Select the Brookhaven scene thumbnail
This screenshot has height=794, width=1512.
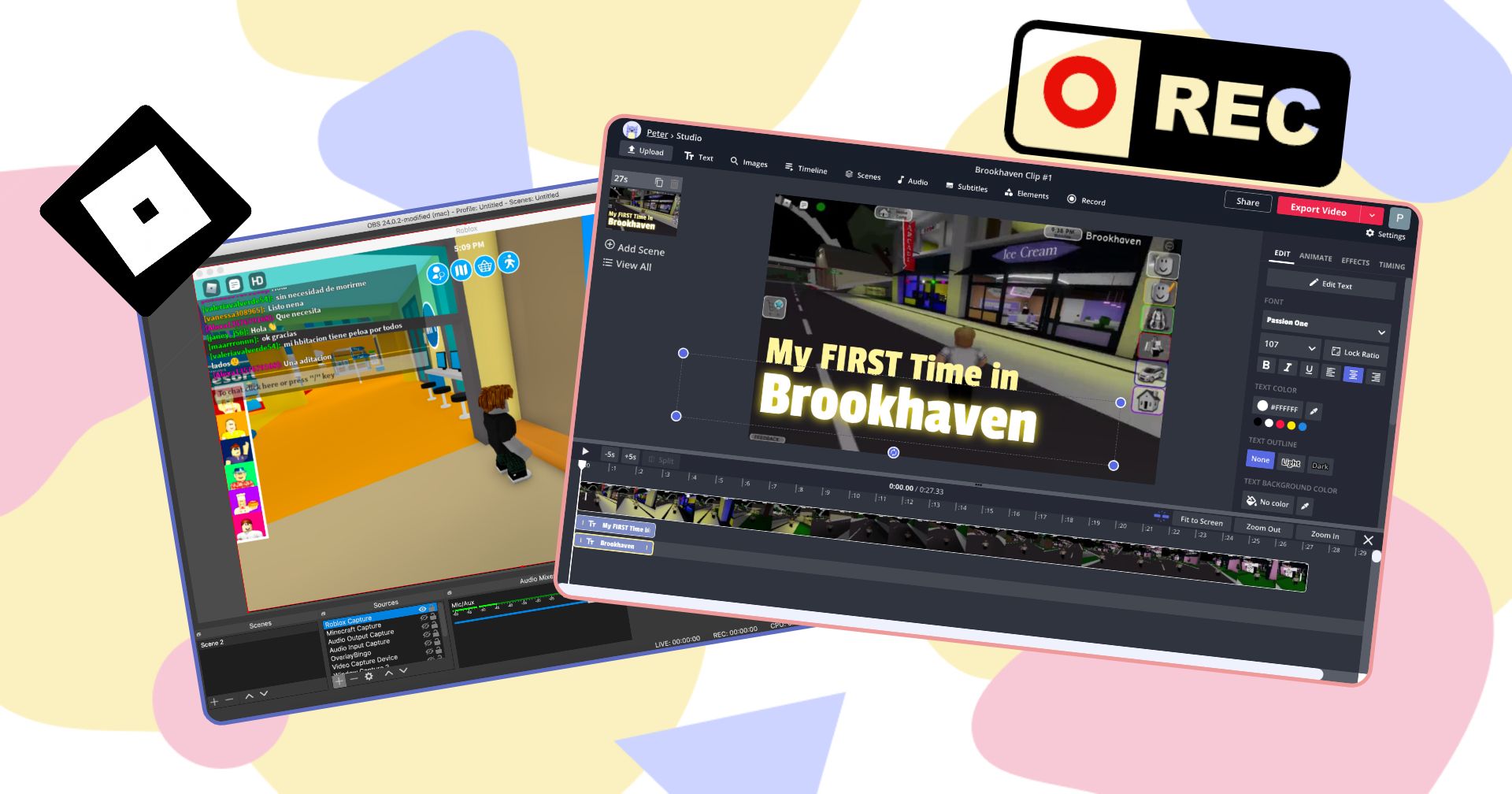(643, 211)
